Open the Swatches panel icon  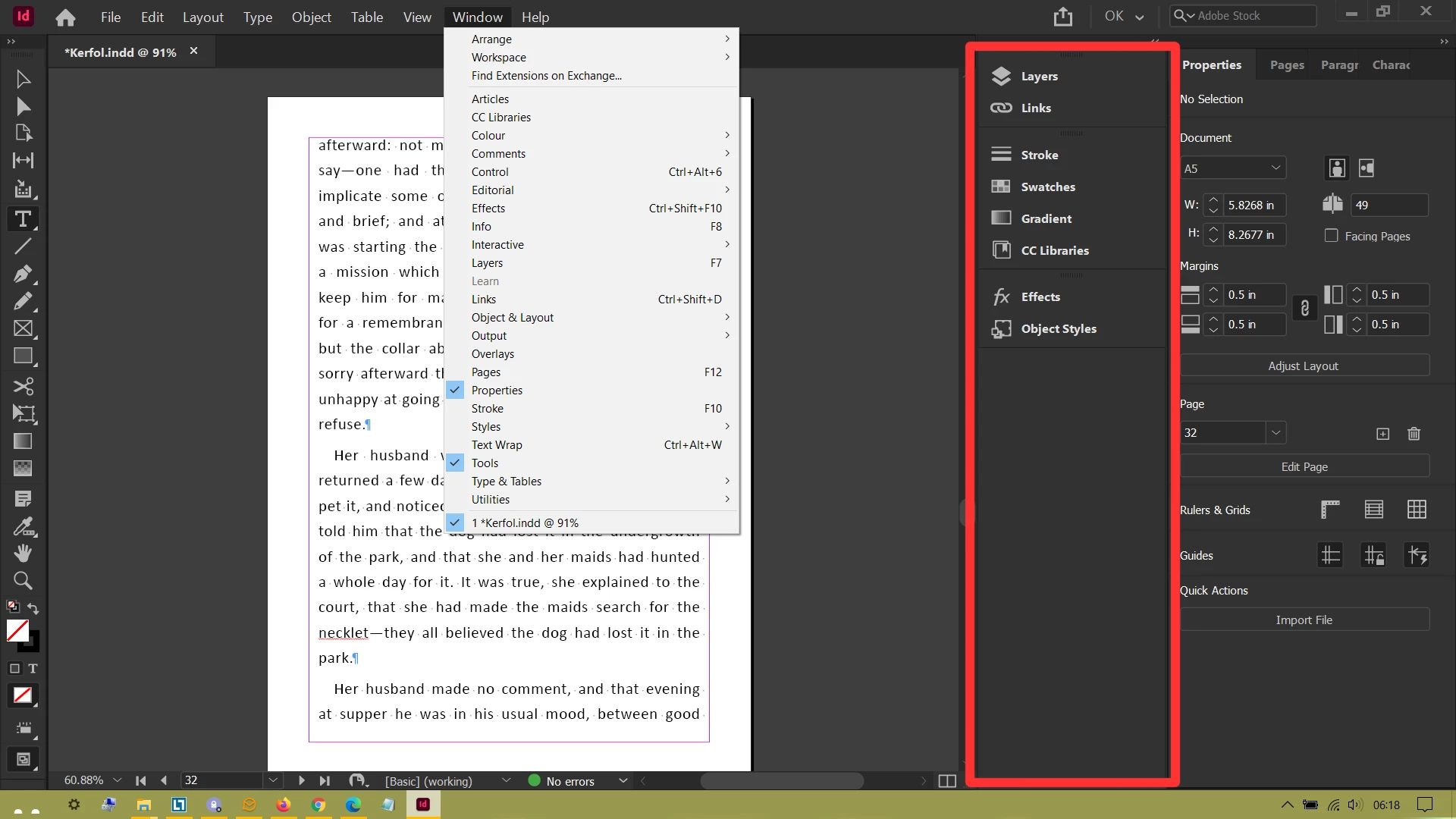(x=1001, y=187)
